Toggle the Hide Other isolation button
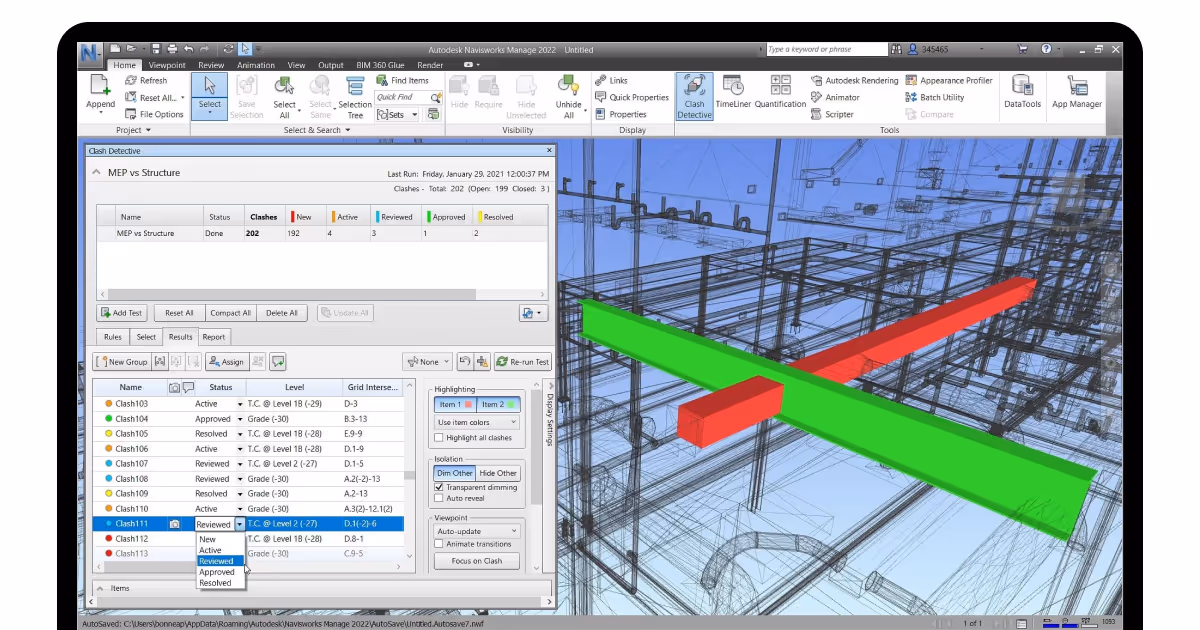 (x=498, y=473)
